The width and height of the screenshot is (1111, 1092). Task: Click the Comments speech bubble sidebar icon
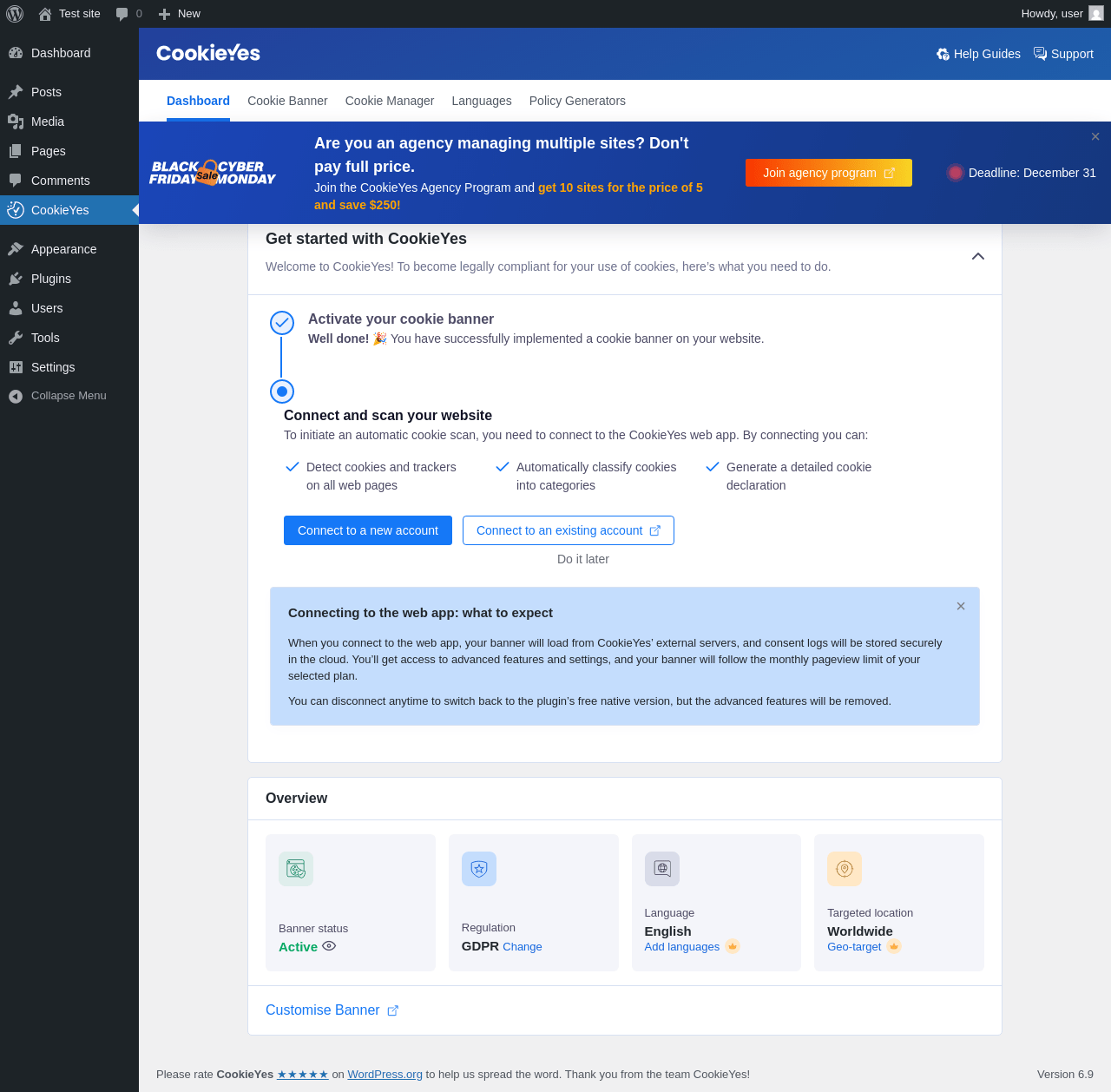(x=16, y=181)
